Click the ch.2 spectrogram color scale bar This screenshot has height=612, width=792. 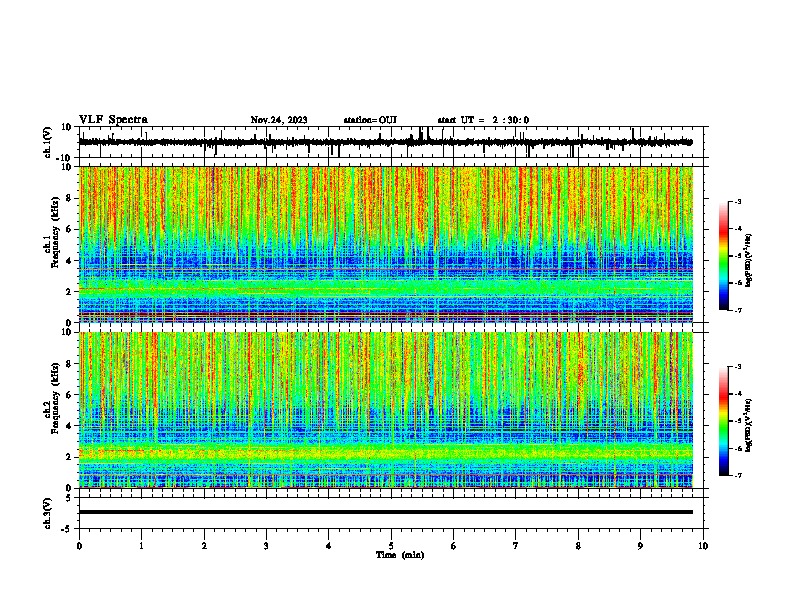click(723, 421)
